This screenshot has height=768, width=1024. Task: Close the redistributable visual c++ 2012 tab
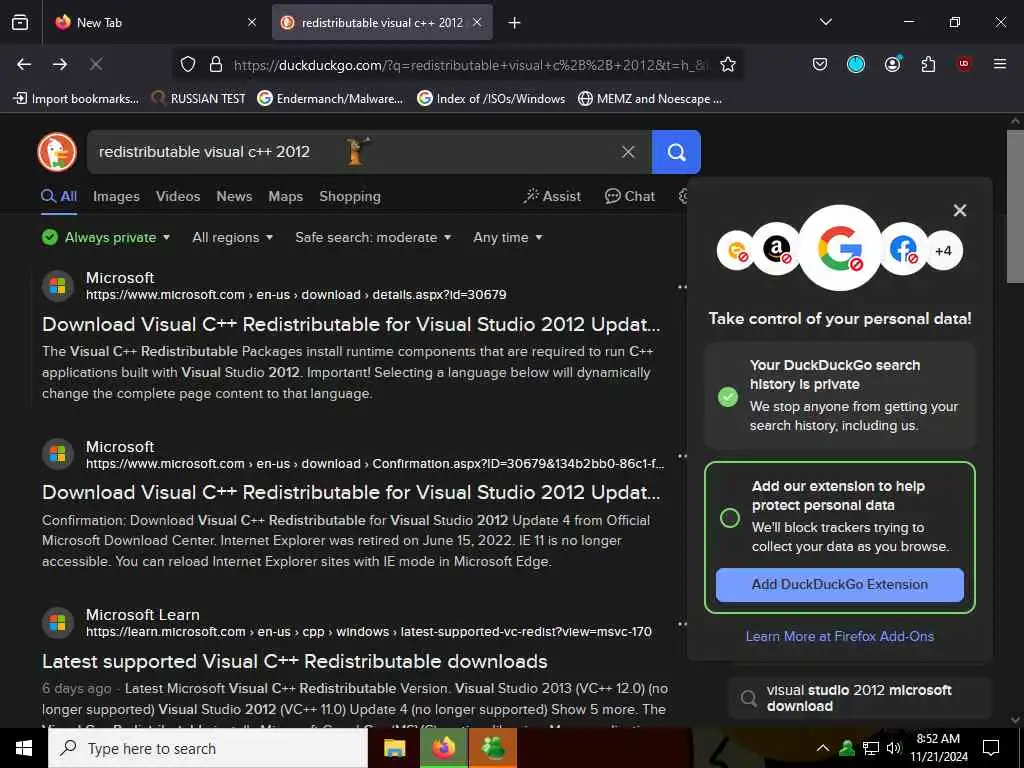pos(477,22)
